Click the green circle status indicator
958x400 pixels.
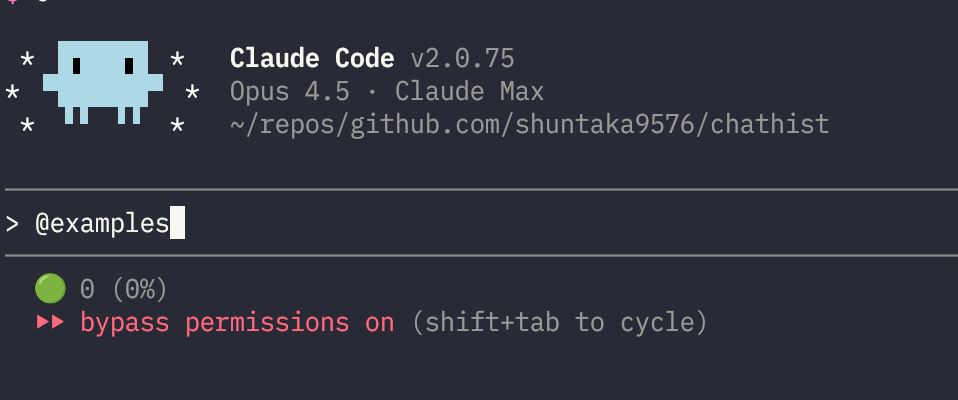tap(49, 290)
